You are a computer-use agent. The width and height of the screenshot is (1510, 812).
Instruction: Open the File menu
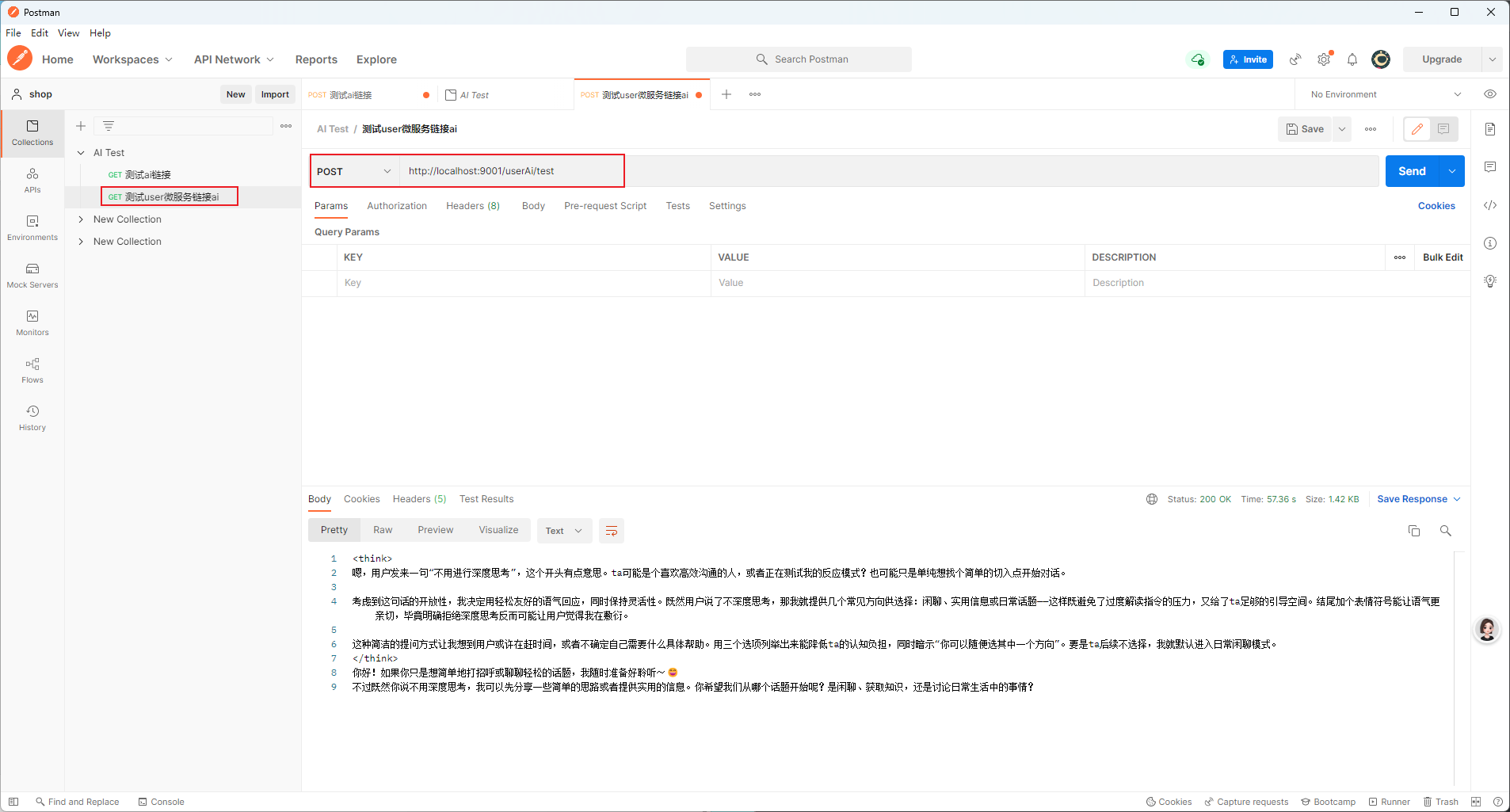point(13,33)
